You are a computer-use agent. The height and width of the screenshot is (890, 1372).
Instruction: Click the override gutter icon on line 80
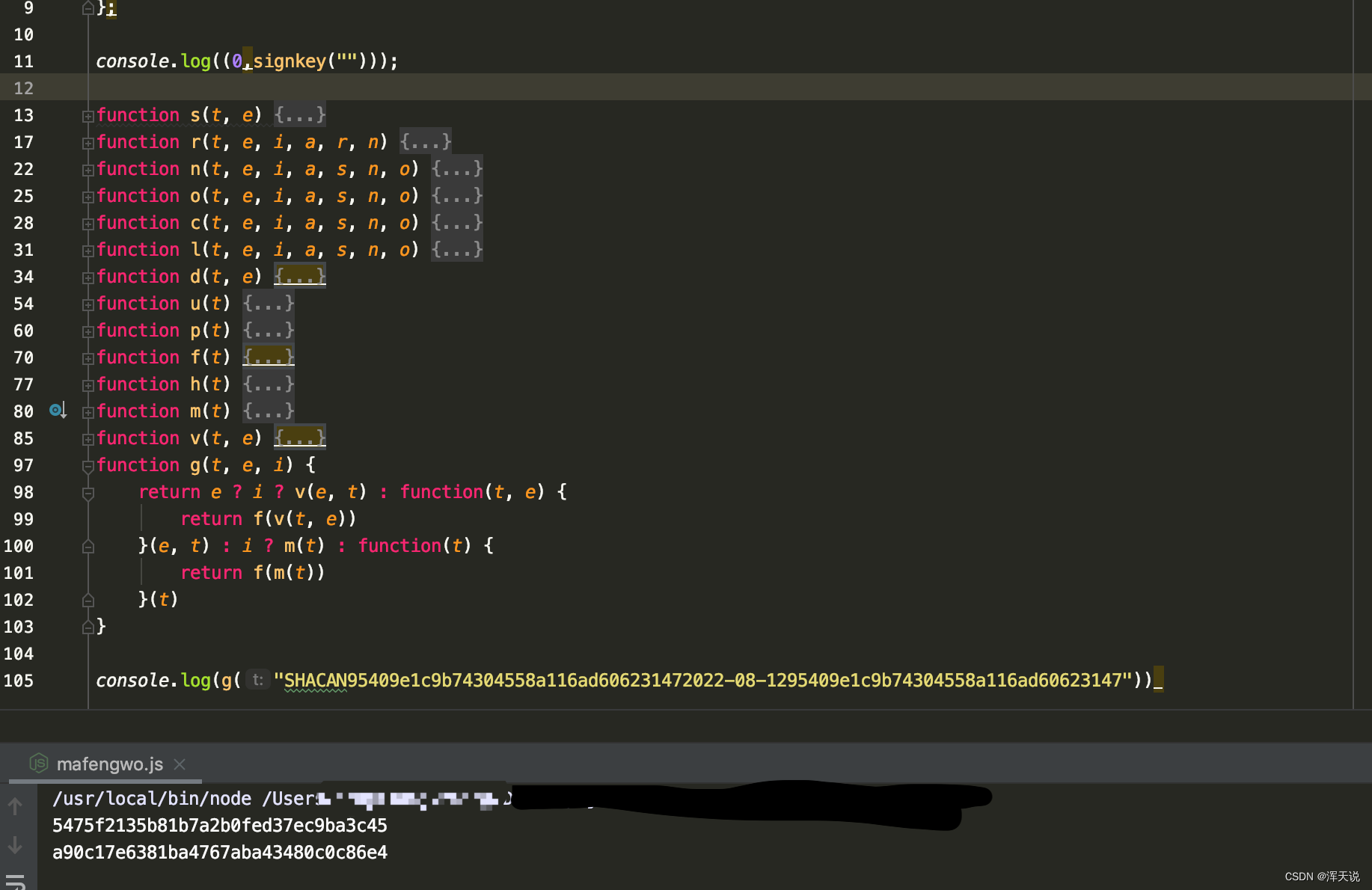click(x=58, y=411)
